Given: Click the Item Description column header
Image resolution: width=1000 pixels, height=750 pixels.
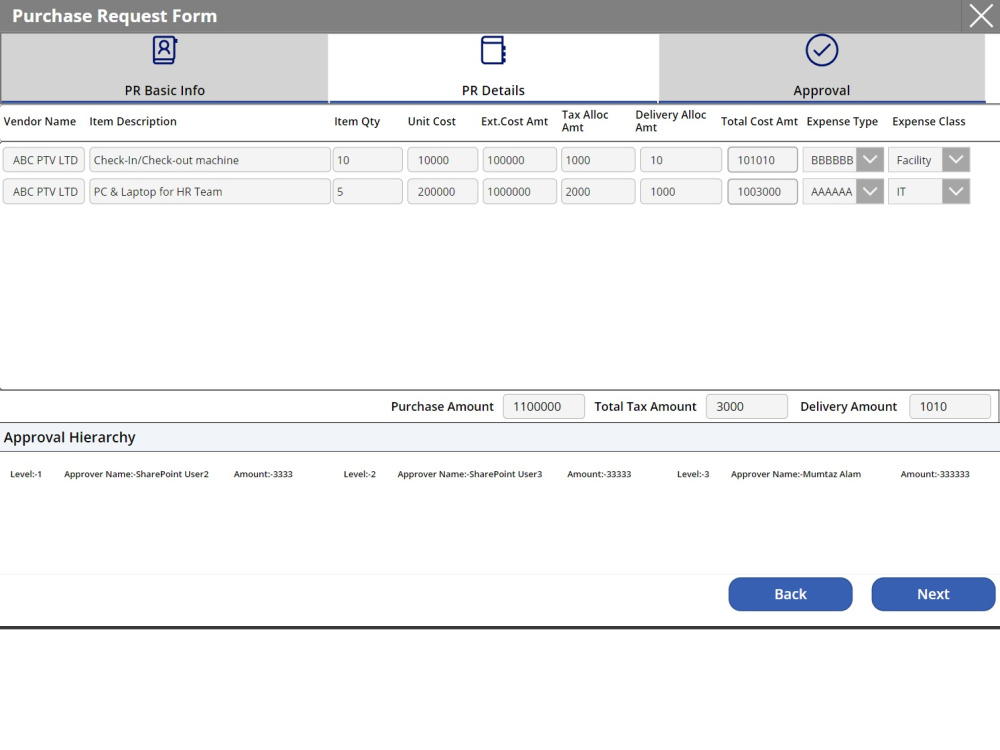Looking at the screenshot, I should pos(133,121).
